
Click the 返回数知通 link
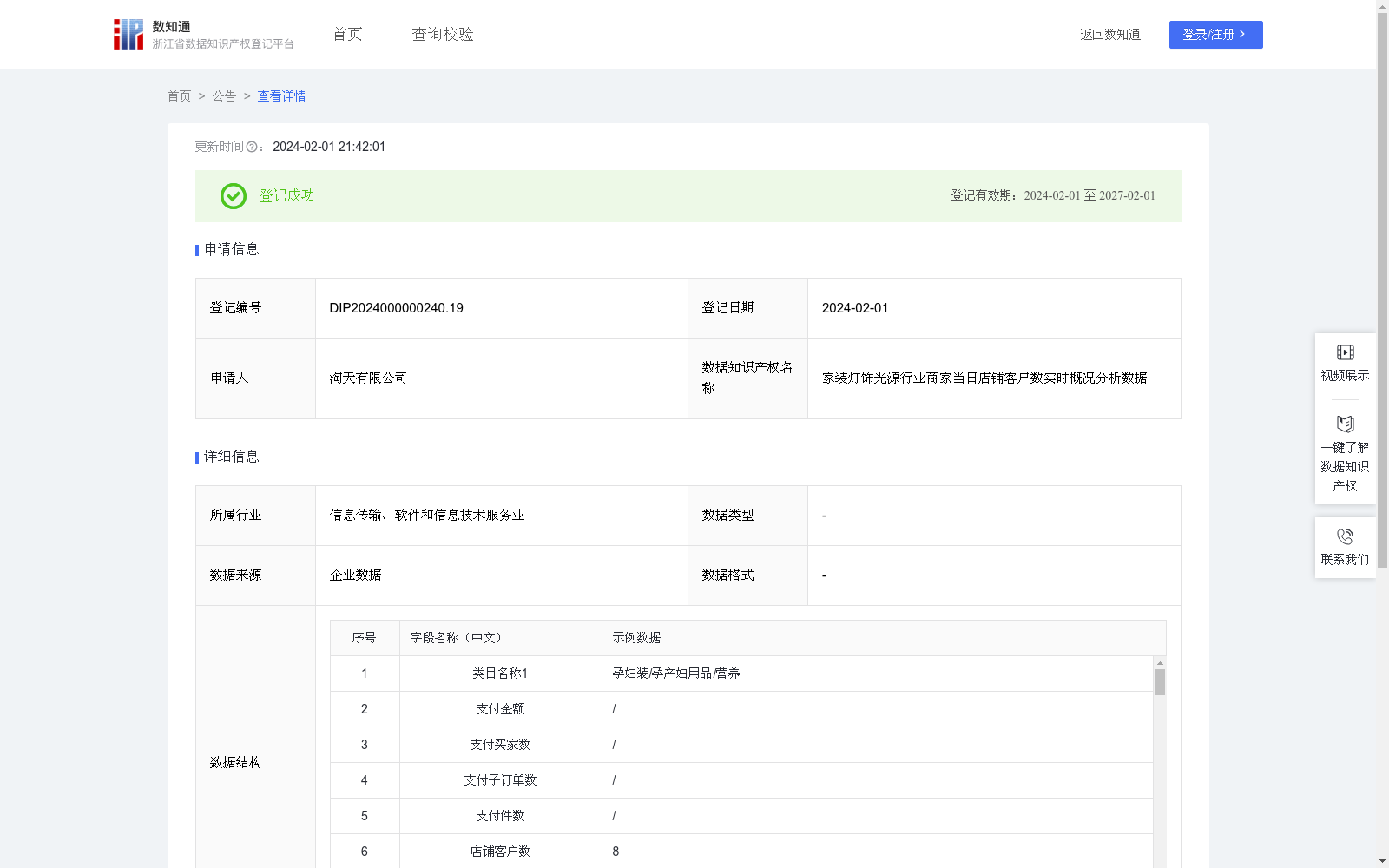(1109, 35)
